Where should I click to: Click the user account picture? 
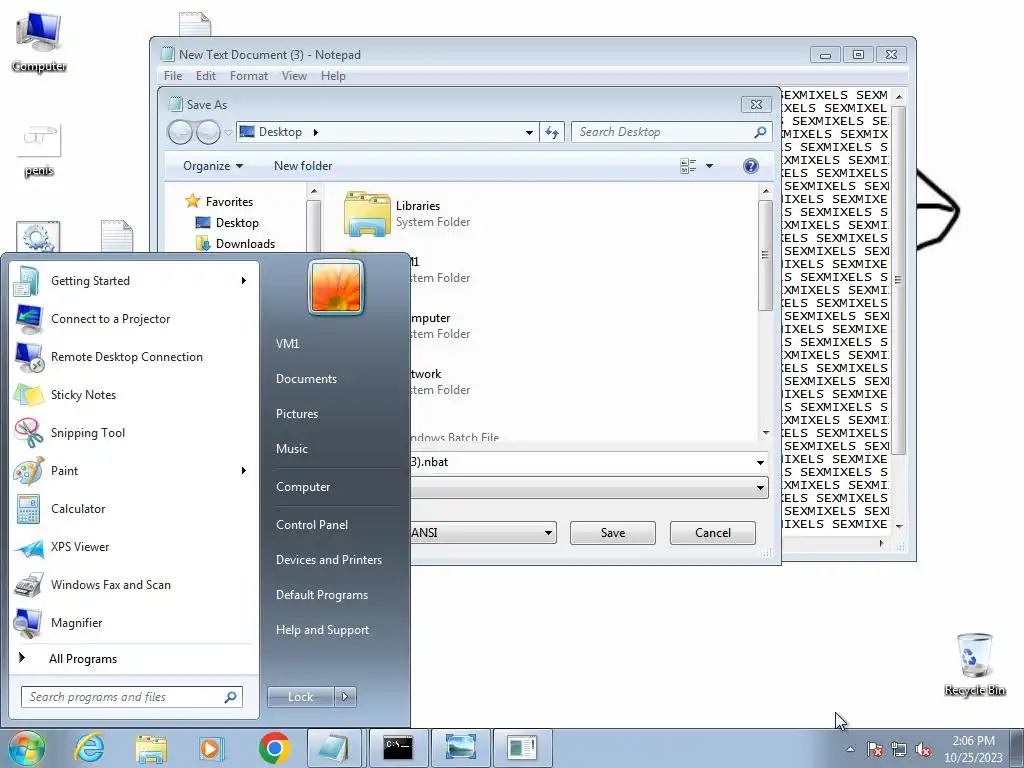click(x=336, y=287)
